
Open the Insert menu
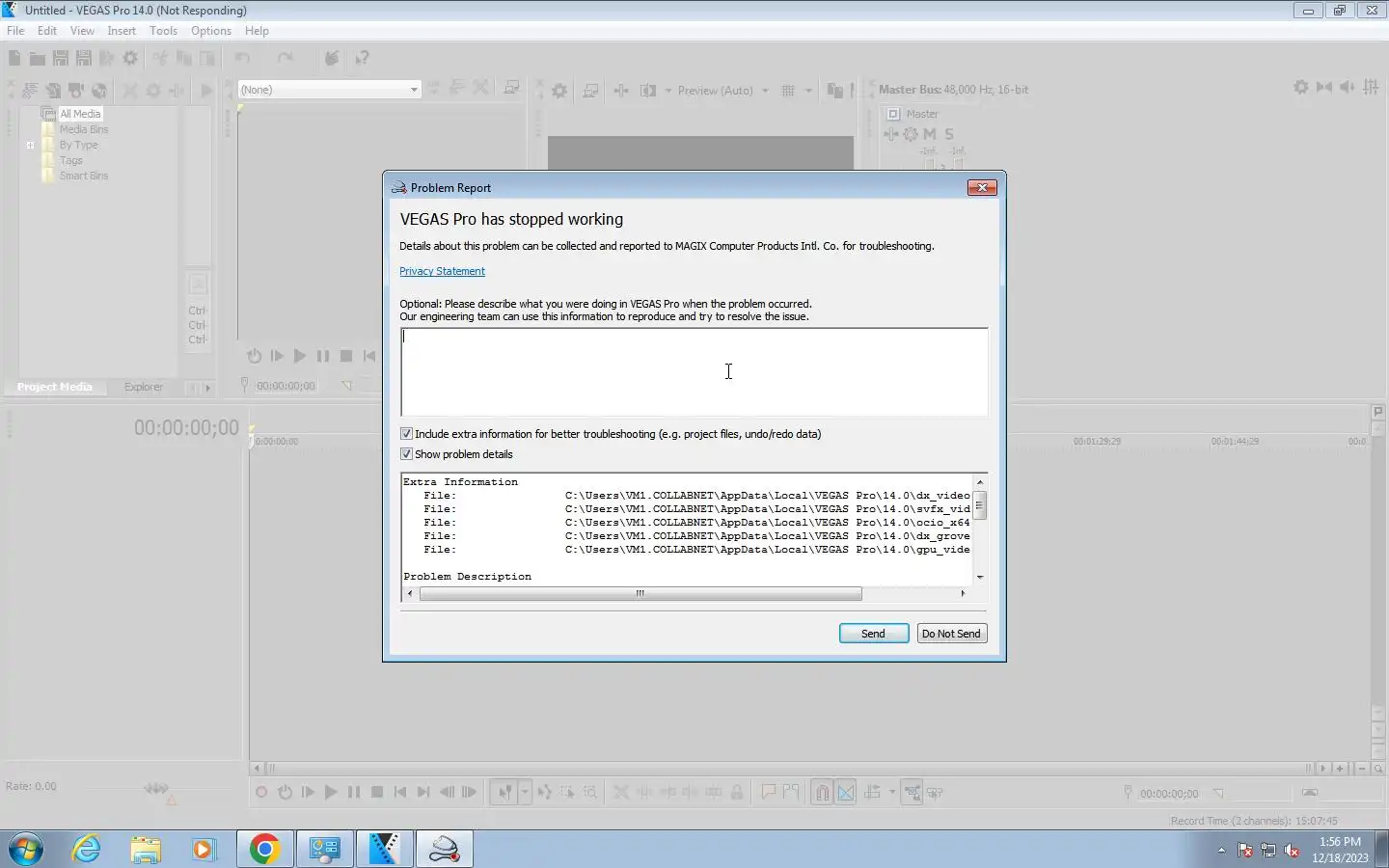122,31
